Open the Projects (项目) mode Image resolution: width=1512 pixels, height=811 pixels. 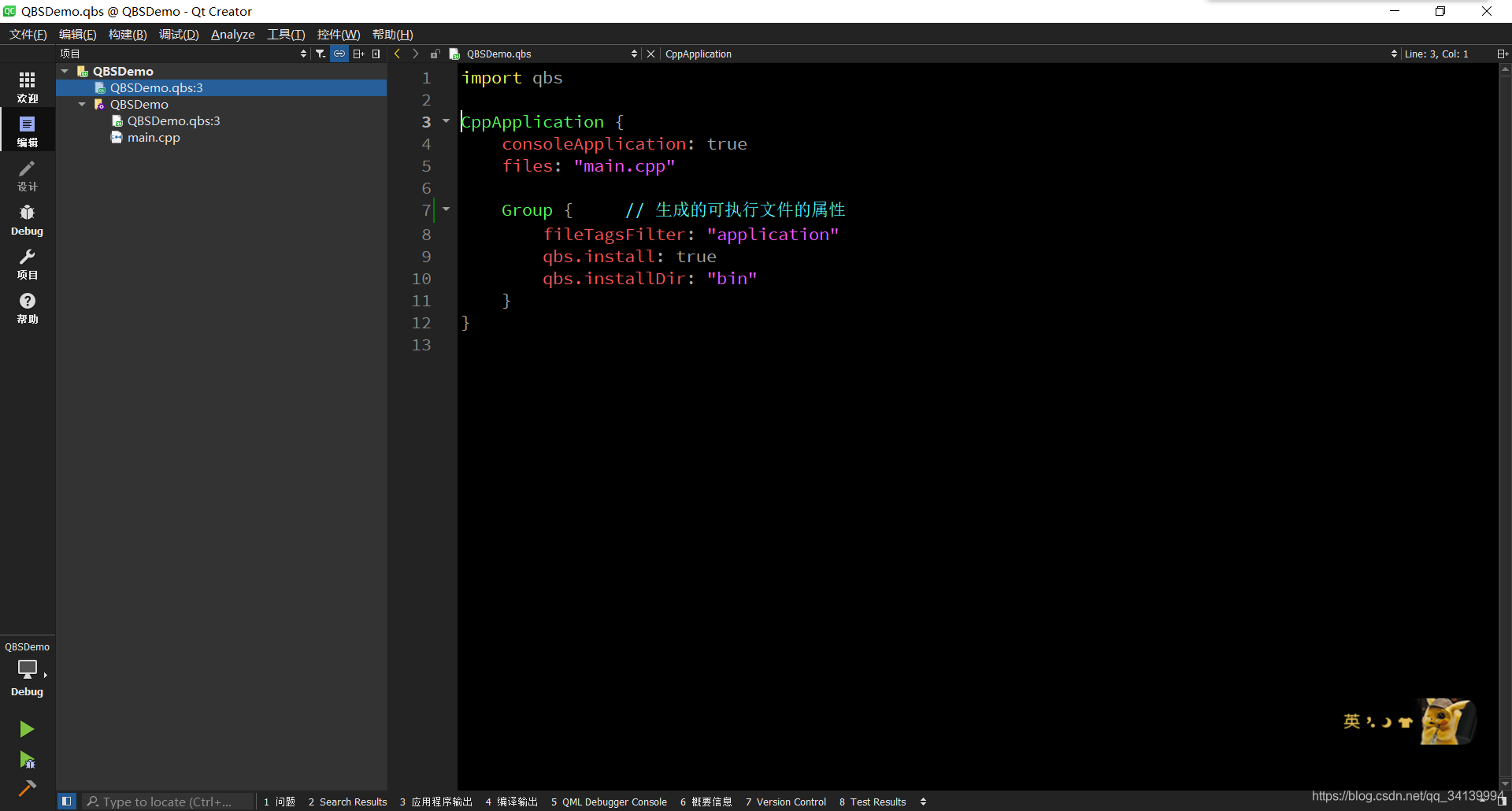click(x=28, y=264)
